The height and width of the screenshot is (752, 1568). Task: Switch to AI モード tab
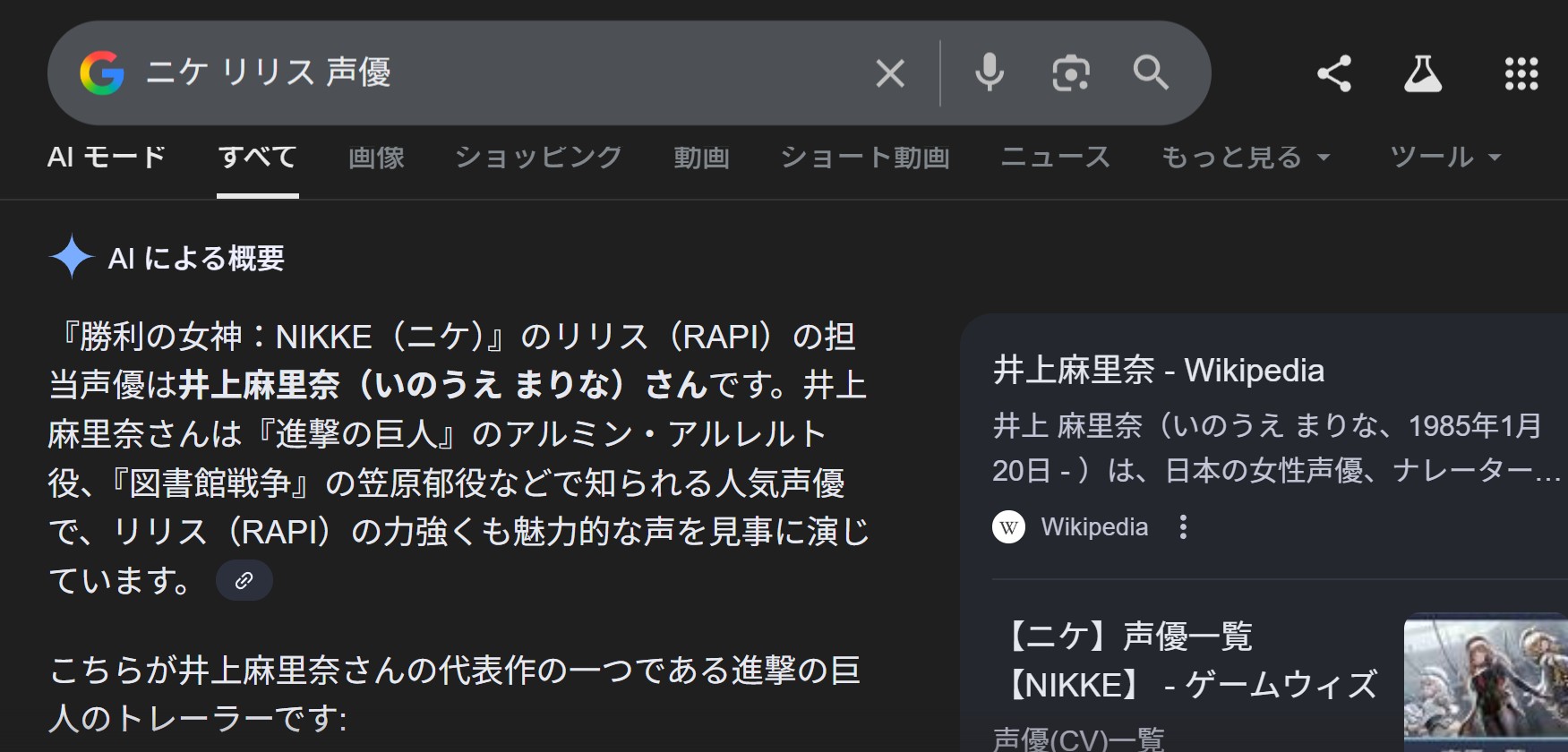coord(107,158)
